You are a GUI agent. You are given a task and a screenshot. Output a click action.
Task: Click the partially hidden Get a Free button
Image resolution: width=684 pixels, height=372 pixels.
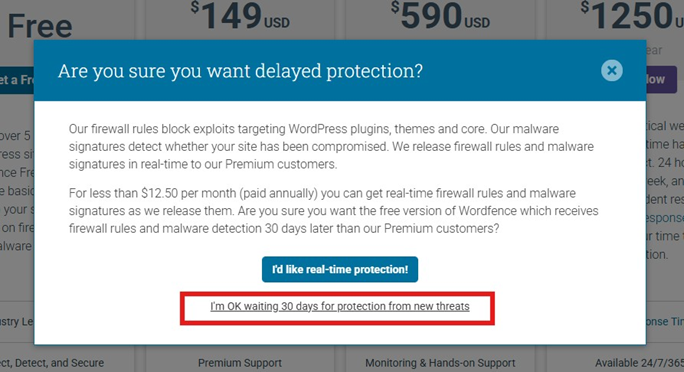[17, 80]
